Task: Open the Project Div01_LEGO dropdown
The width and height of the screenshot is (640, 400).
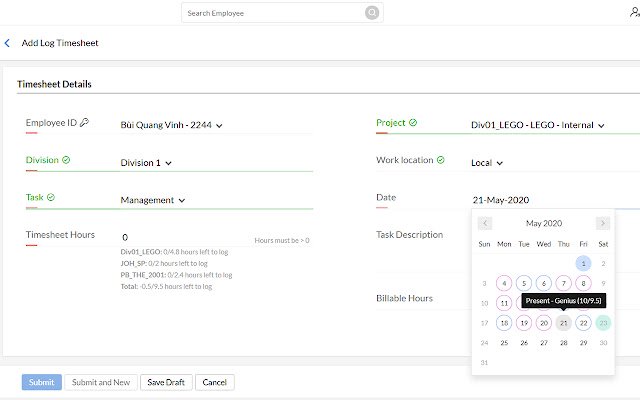Action: [x=538, y=125]
